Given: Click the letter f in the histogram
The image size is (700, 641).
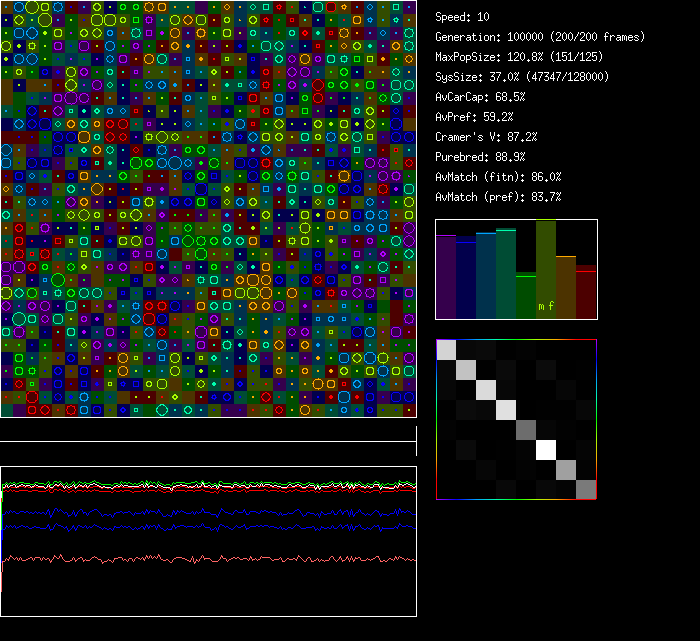Looking at the screenshot, I should 550,306.
